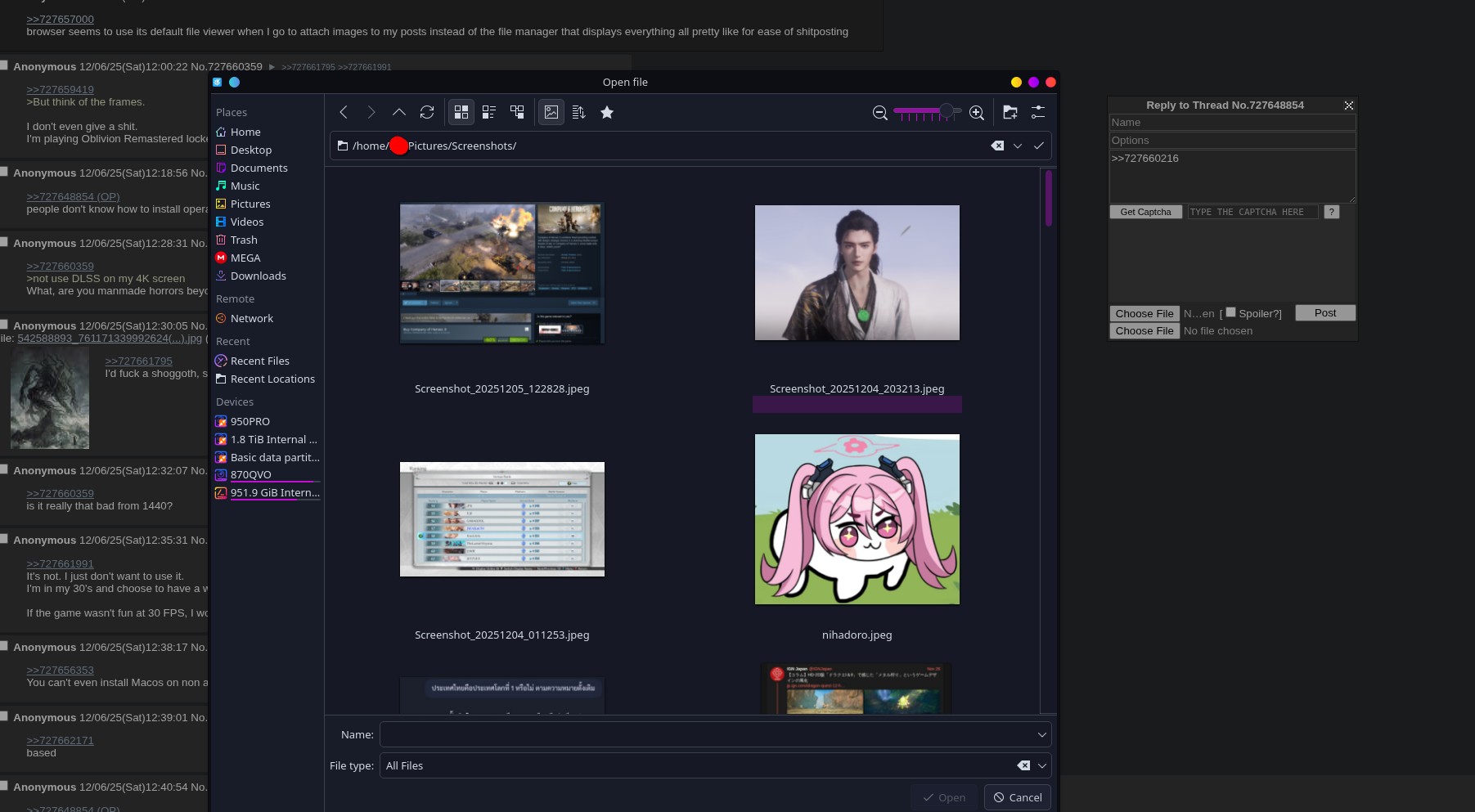Zoom in thumbnail size with plus magnifier
Image resolution: width=1475 pixels, height=812 pixels.
(977, 113)
